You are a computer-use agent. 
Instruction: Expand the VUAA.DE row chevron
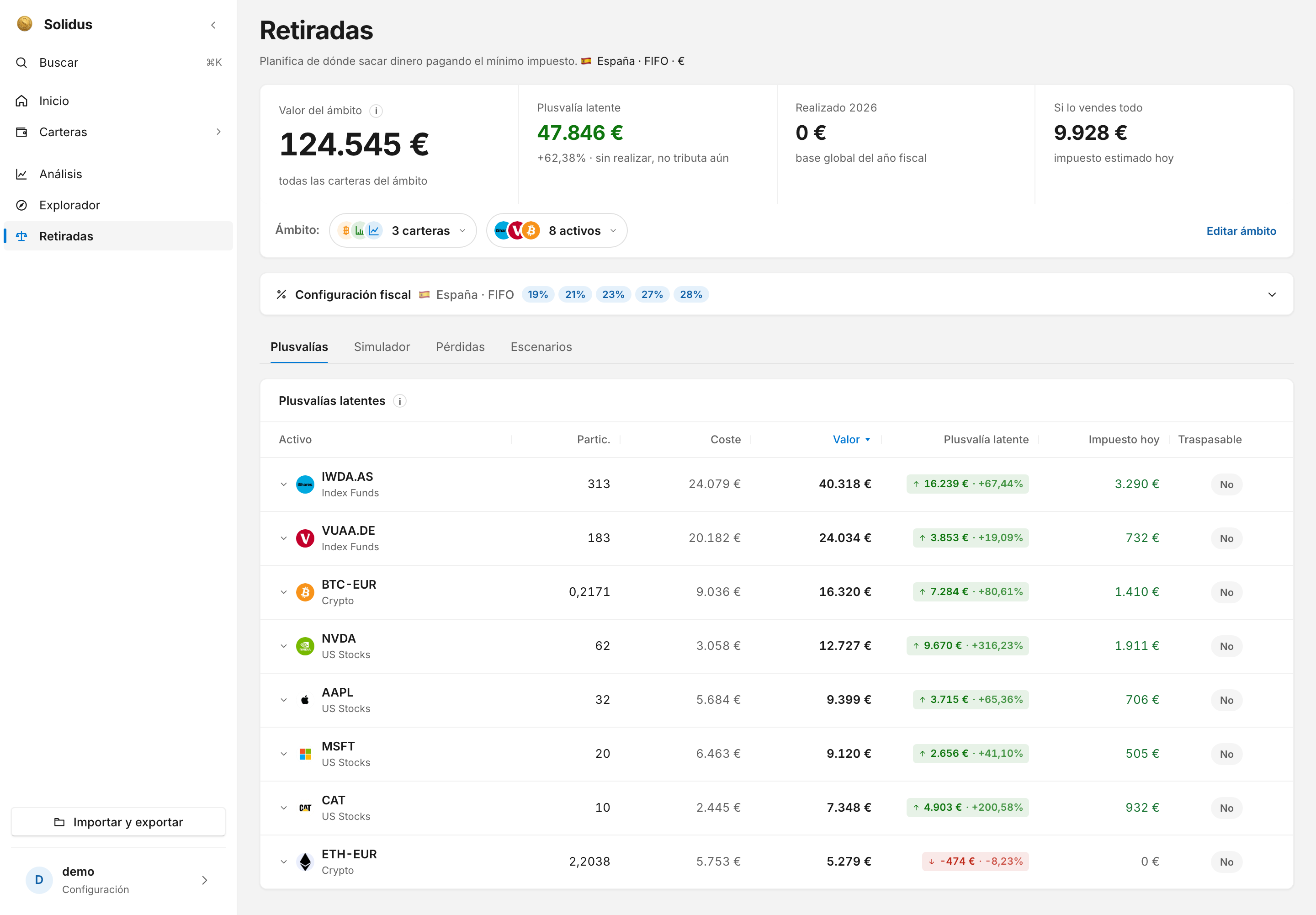[284, 538]
